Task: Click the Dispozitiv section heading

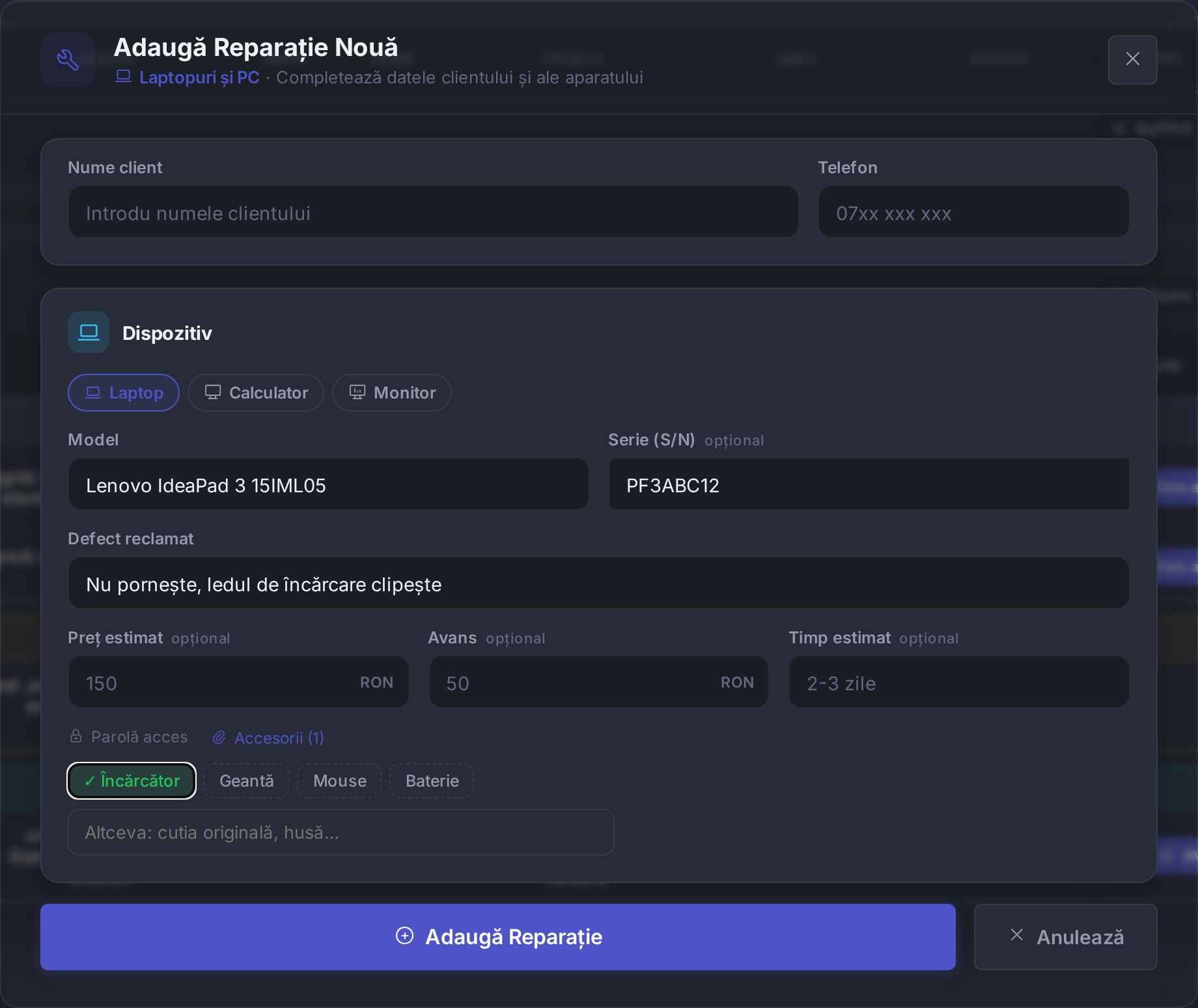Action: tap(167, 333)
